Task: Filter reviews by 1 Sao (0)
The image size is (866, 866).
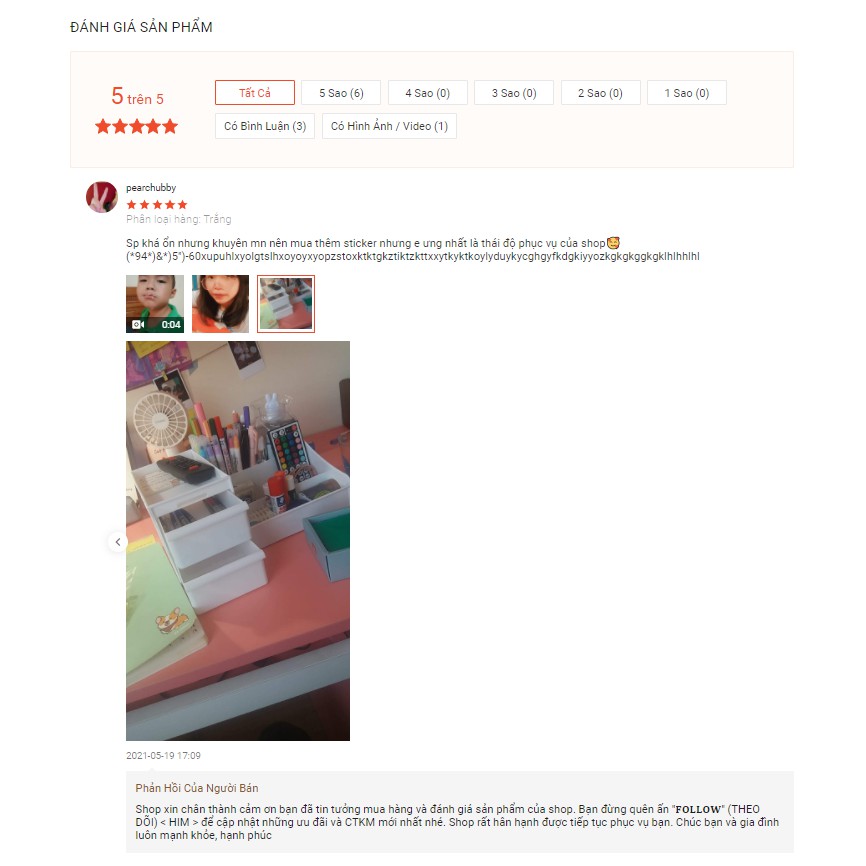Action: pos(687,93)
